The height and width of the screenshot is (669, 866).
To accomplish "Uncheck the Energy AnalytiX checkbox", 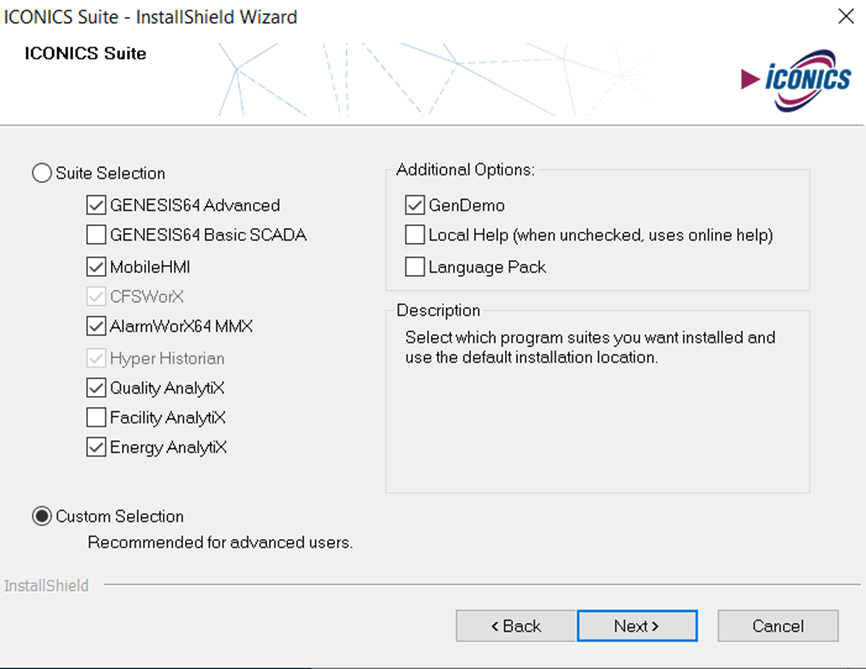I will click(96, 447).
